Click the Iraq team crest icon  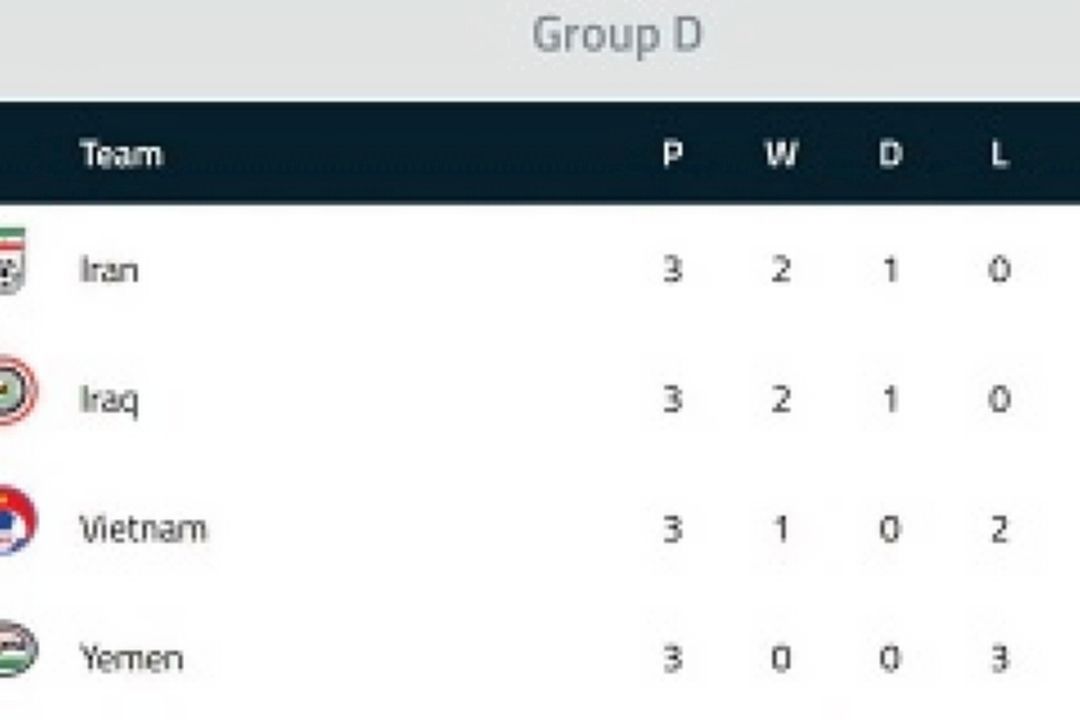click(x=18, y=391)
